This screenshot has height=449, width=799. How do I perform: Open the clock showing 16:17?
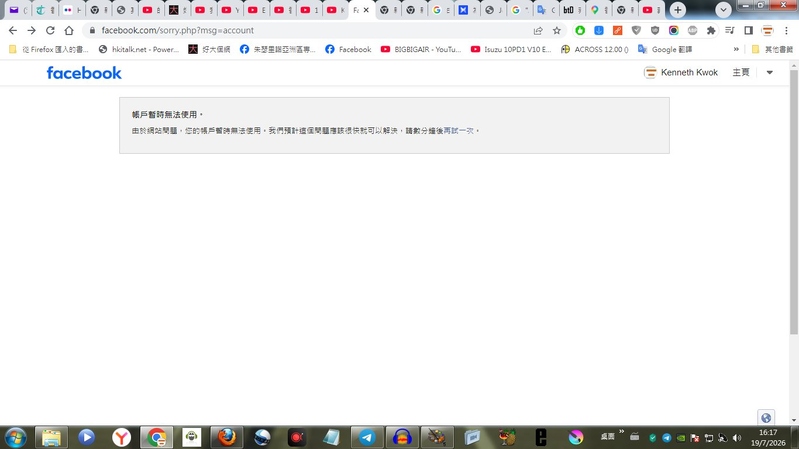(768, 438)
